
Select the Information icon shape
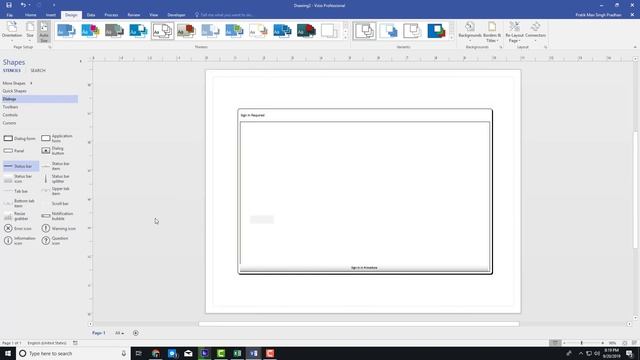click(20, 241)
